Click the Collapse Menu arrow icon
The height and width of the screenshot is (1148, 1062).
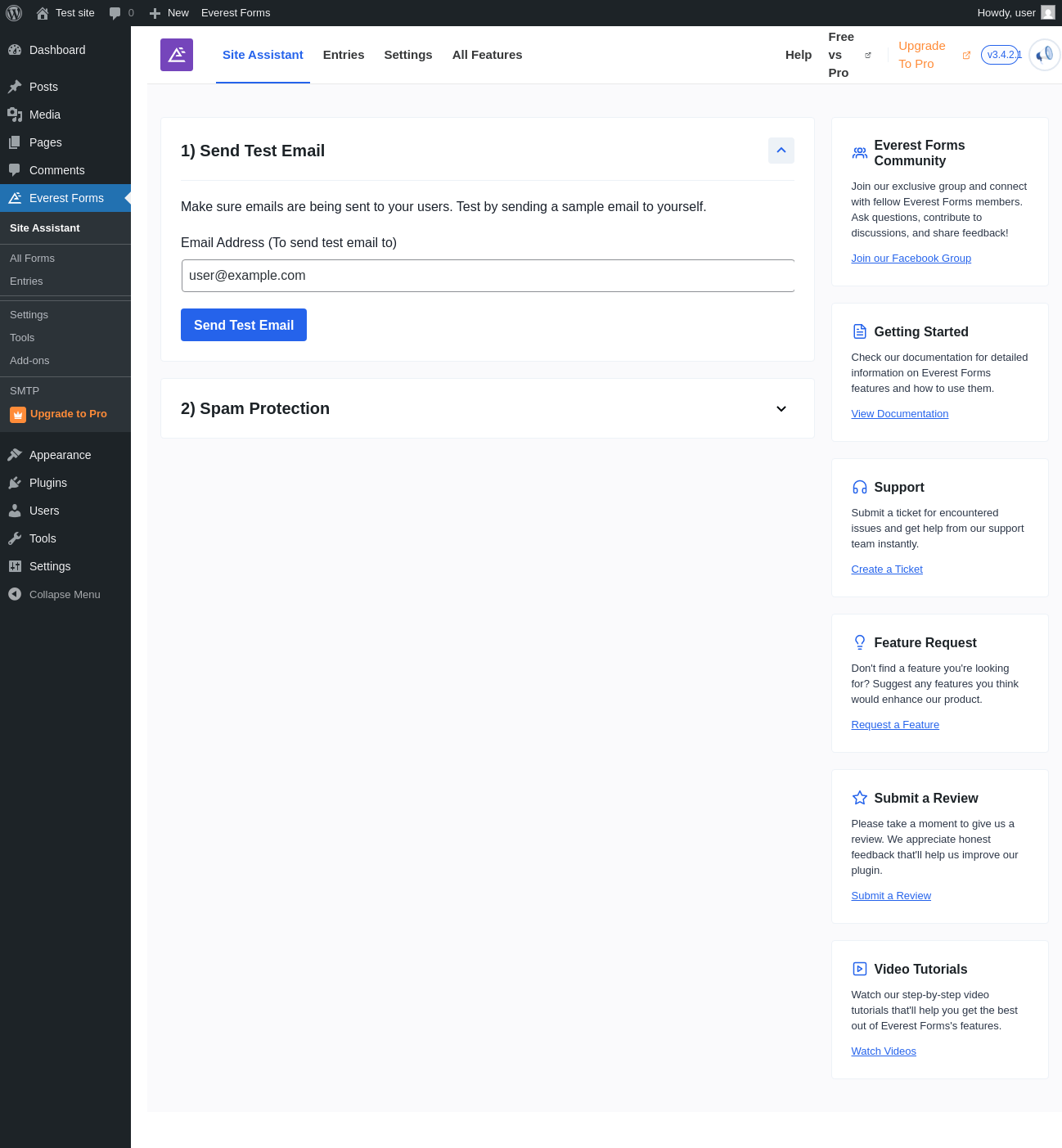click(15, 594)
